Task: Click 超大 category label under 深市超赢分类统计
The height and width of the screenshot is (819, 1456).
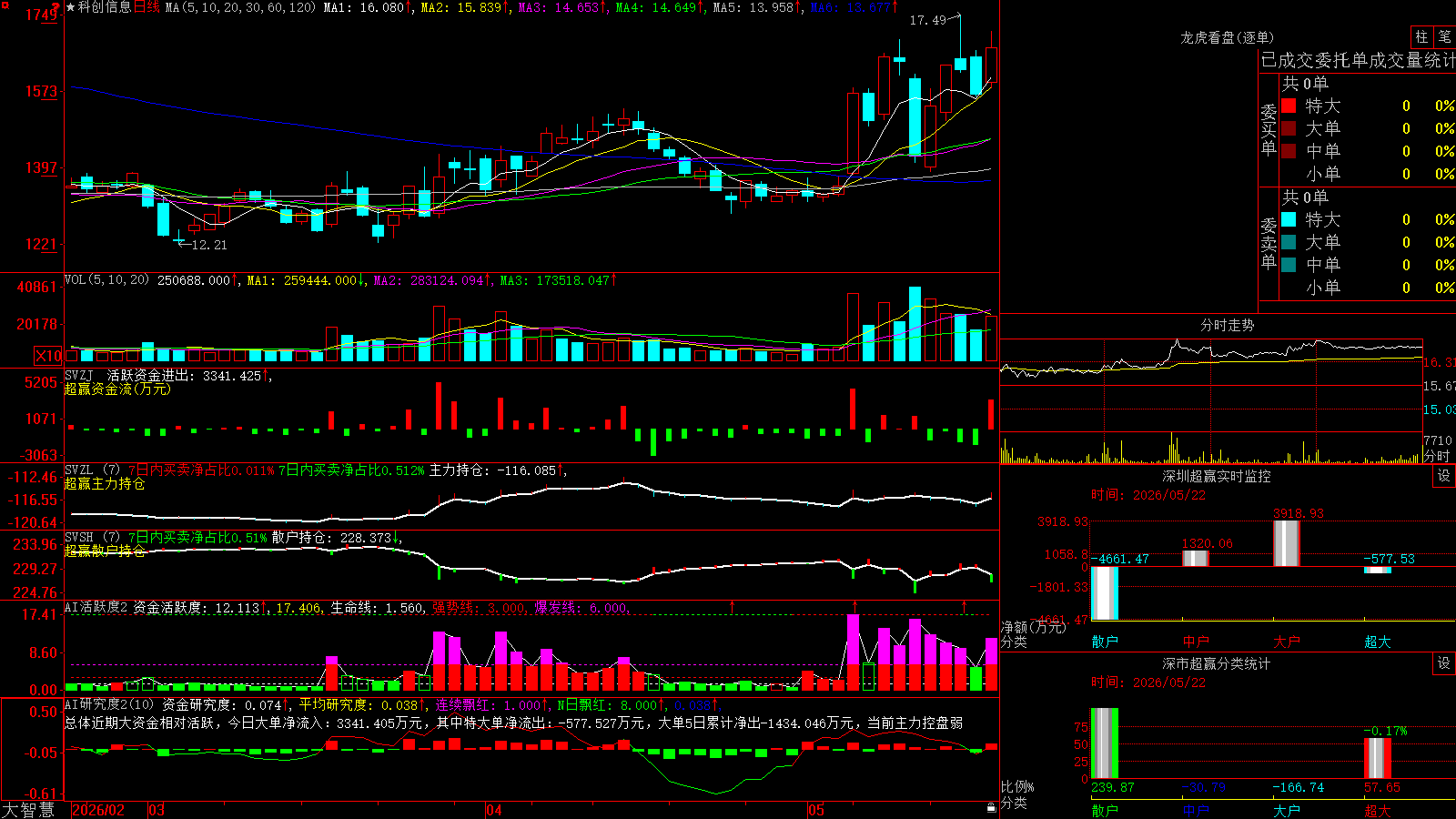Action: coord(1378,810)
